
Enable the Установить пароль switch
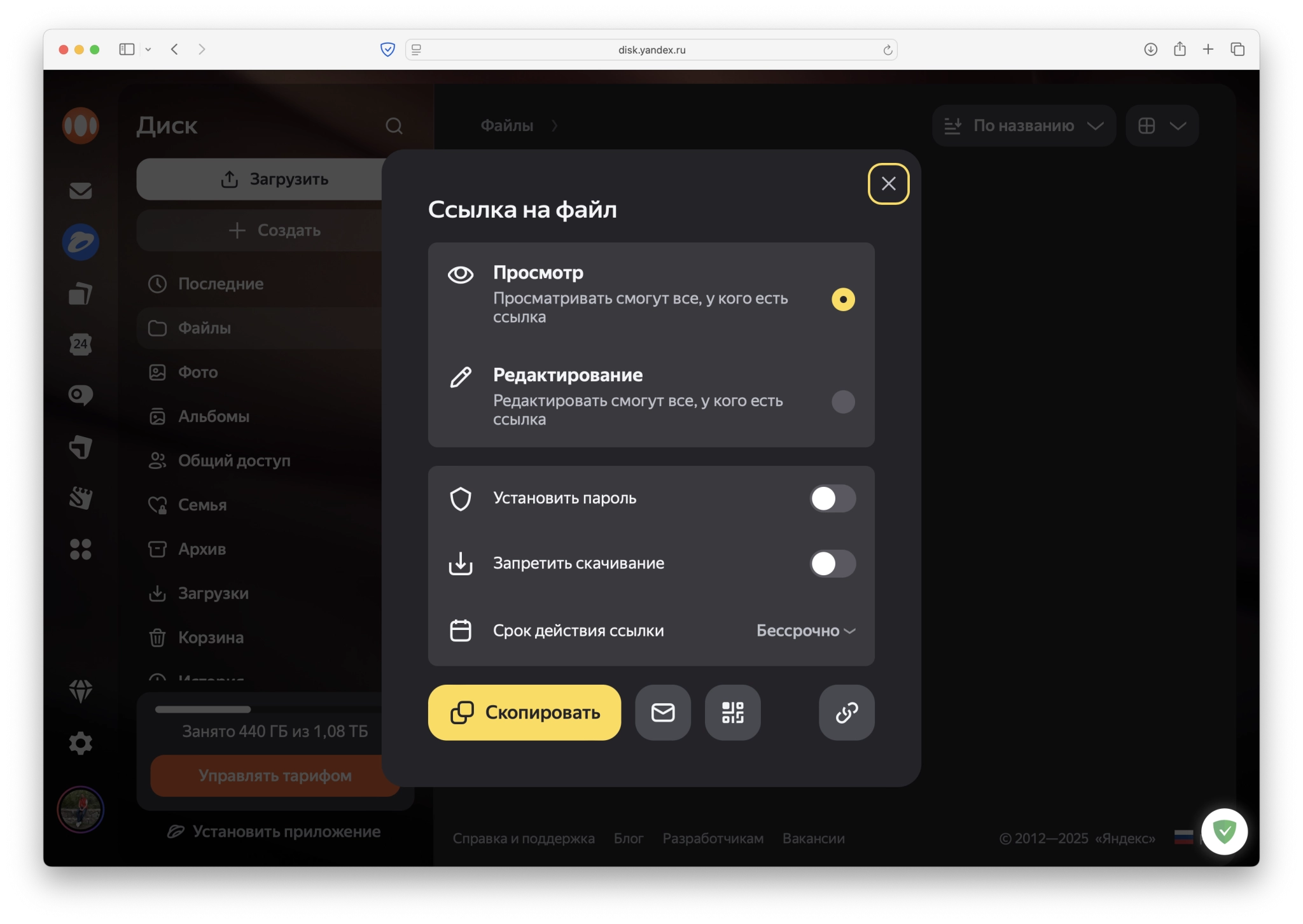tap(832, 498)
